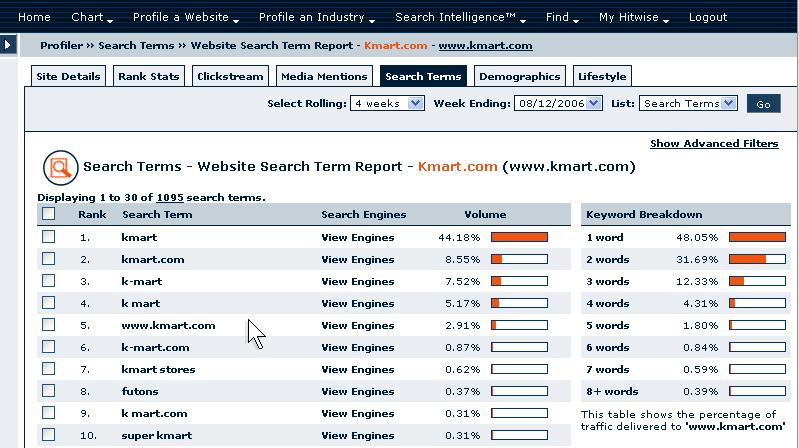Click the 3 words breakdown label
This screenshot has height=448, width=799.
tap(607, 281)
